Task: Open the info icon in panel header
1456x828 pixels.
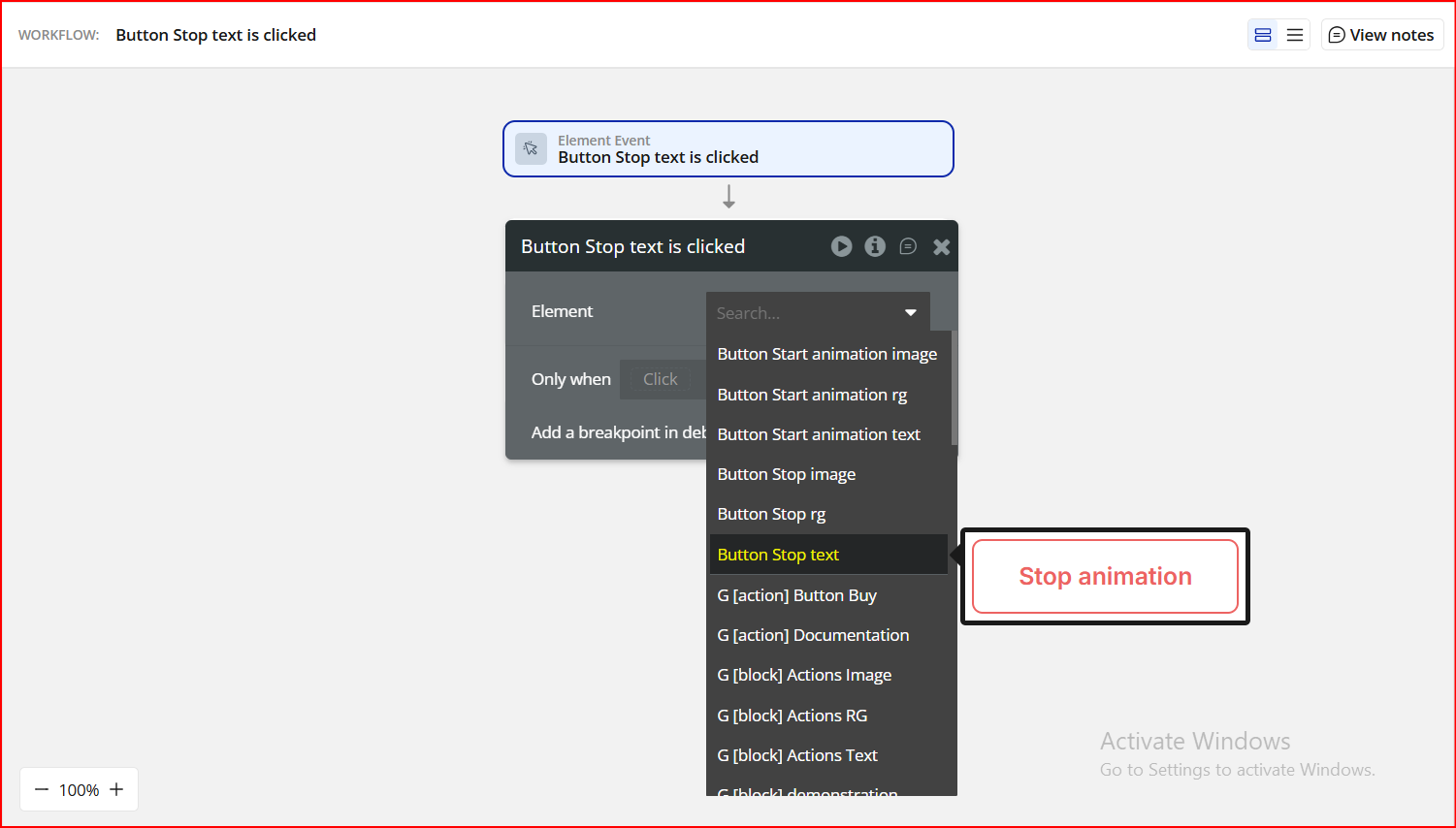Action: [x=875, y=246]
